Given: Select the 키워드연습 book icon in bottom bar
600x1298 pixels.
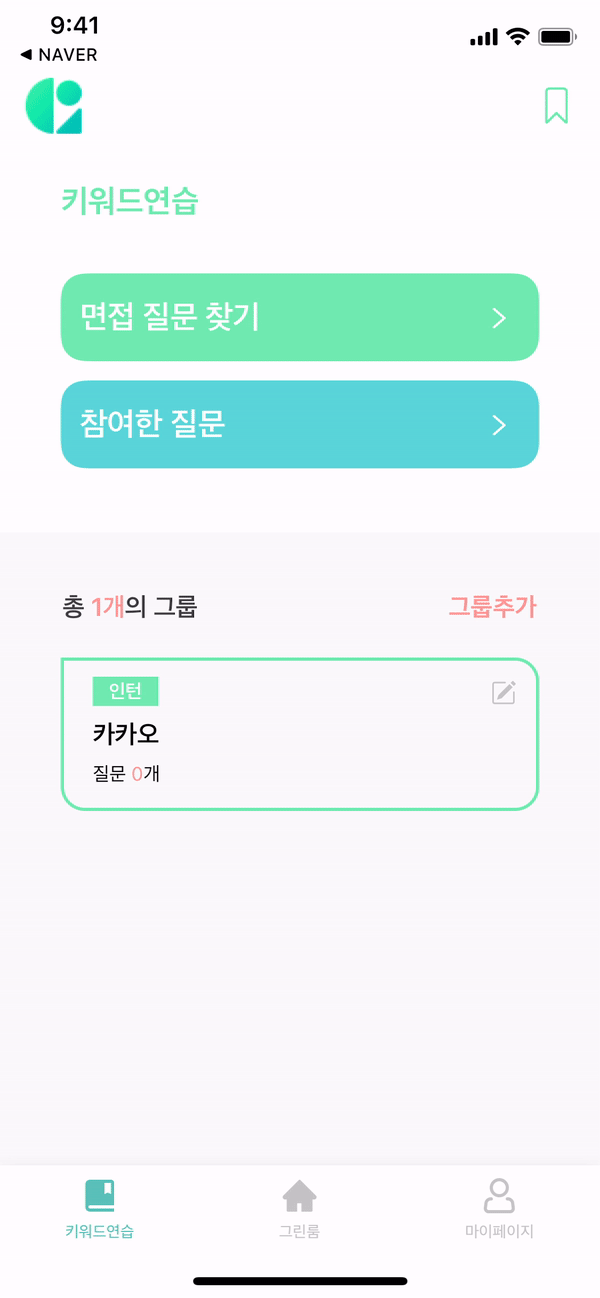Looking at the screenshot, I should click(99, 1195).
